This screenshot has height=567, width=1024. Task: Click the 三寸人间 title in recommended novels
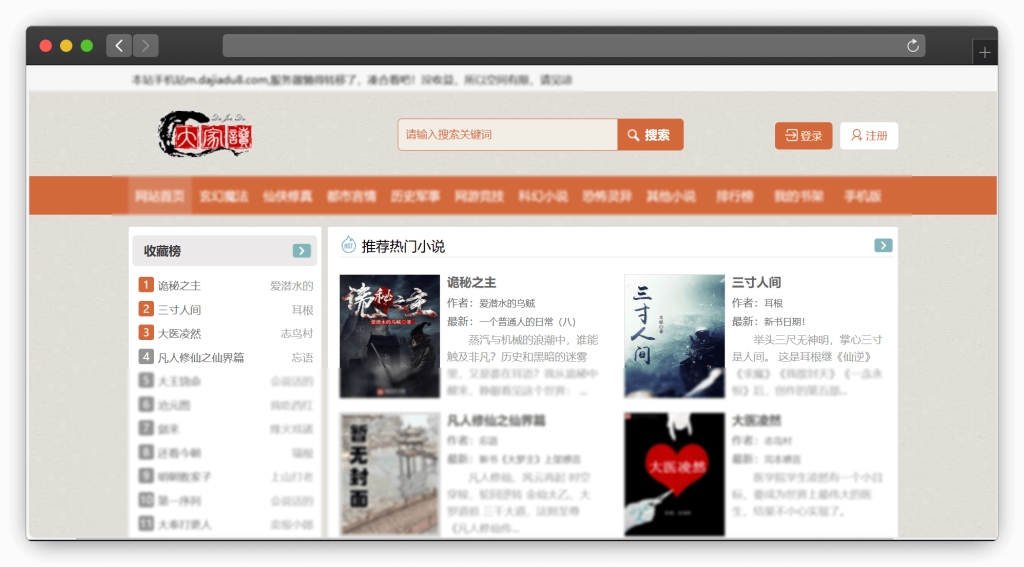coord(756,282)
